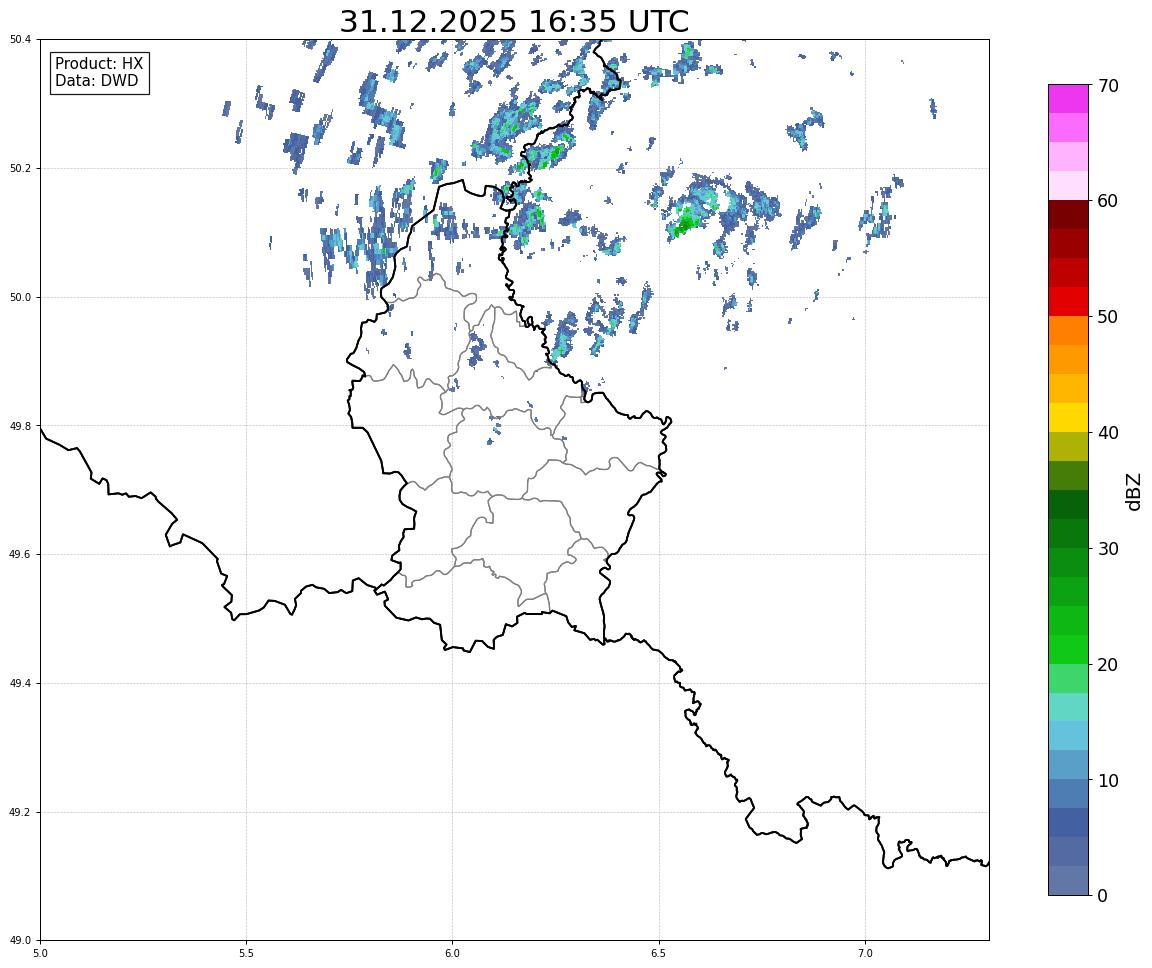Click the 'Data: DWD' label

[96, 81]
